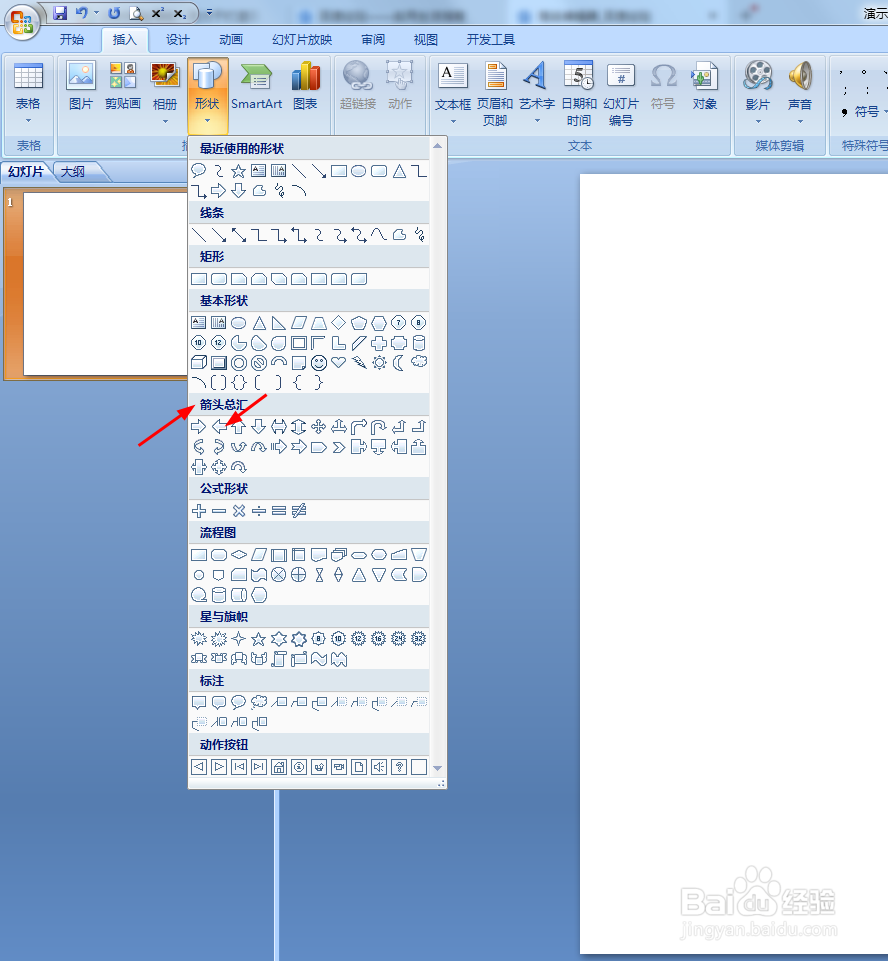Pick the crescent moon shape
The width and height of the screenshot is (888, 961).
[x=399, y=363]
